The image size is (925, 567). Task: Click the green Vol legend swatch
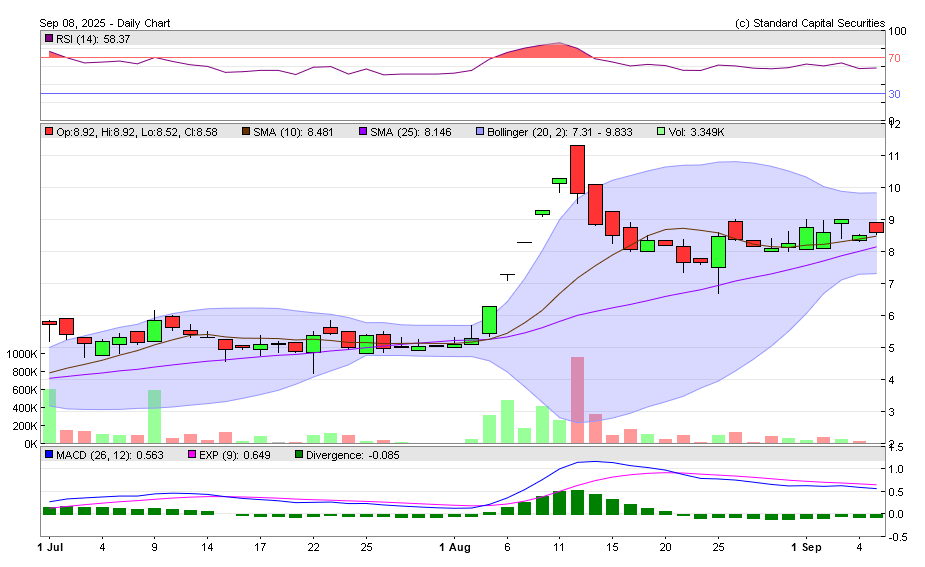(661, 132)
